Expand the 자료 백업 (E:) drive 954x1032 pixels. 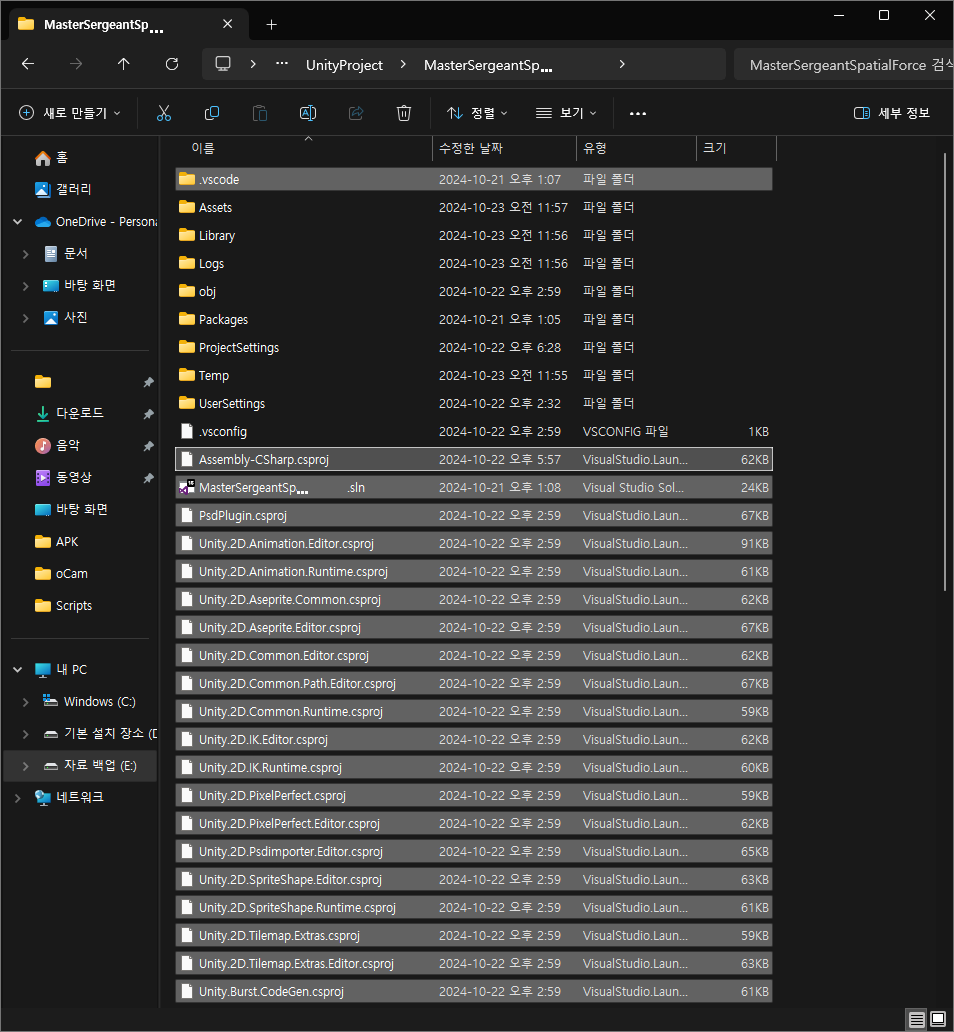click(26, 766)
